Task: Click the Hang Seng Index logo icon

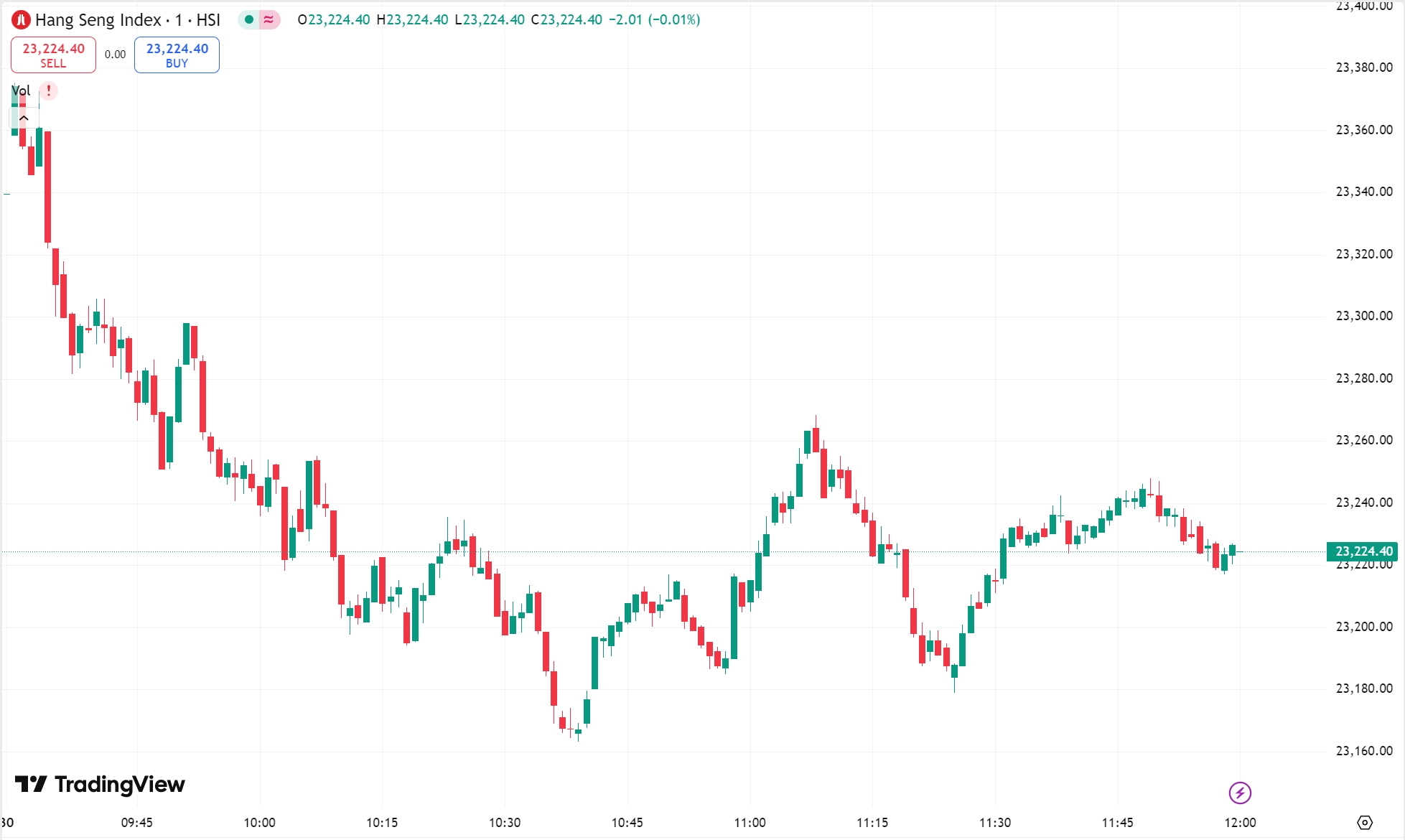Action: (21, 20)
